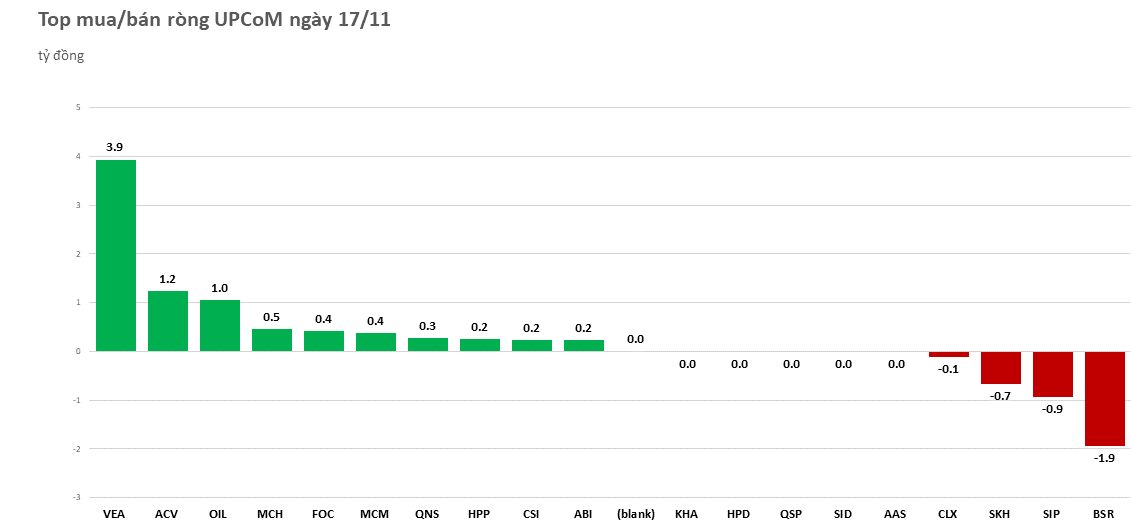This screenshot has width=1131, height=523.
Task: Select the ACV bar in chart
Action: (168, 321)
